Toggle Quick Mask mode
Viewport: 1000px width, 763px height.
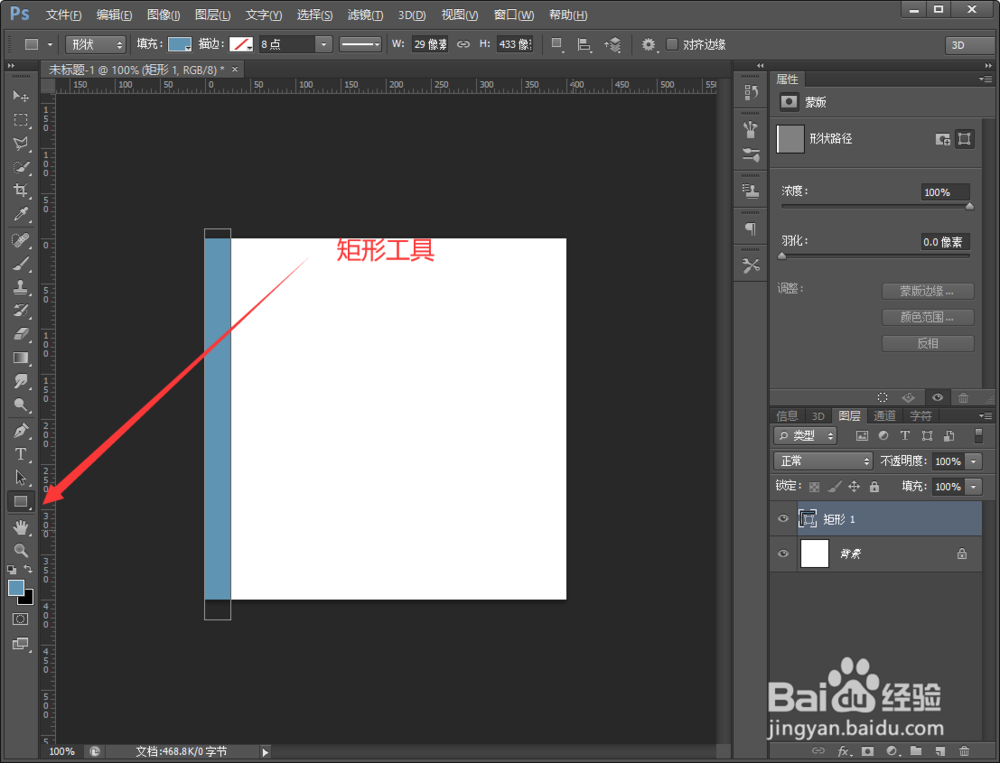pyautogui.click(x=20, y=619)
